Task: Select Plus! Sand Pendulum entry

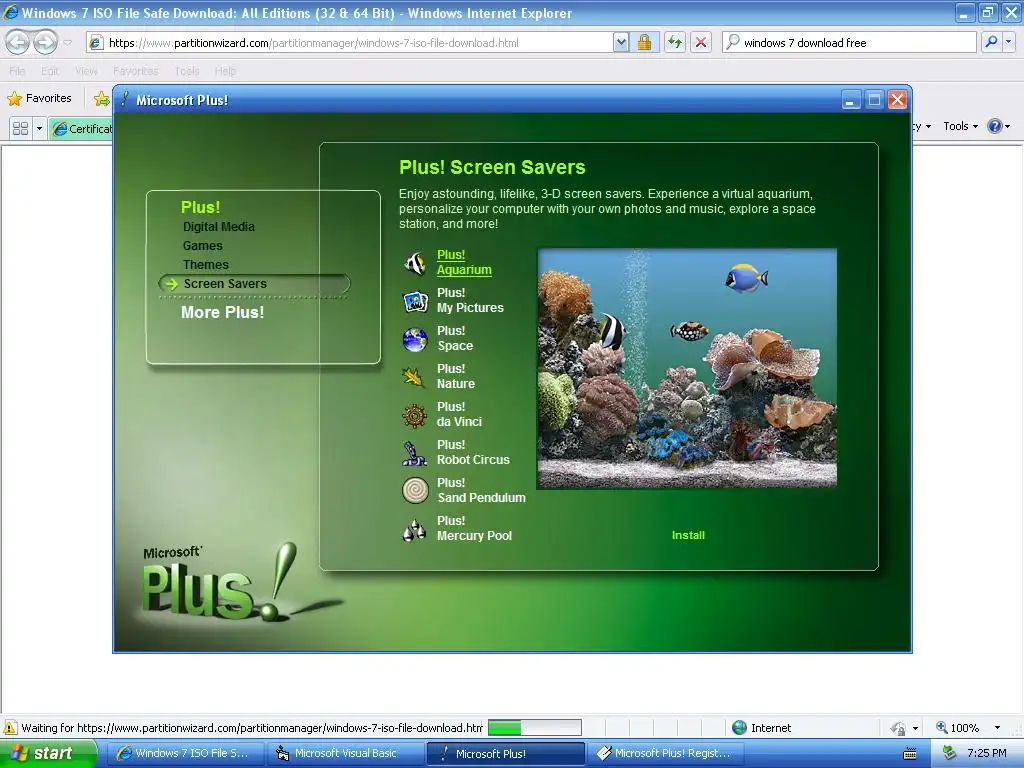Action: [481, 490]
